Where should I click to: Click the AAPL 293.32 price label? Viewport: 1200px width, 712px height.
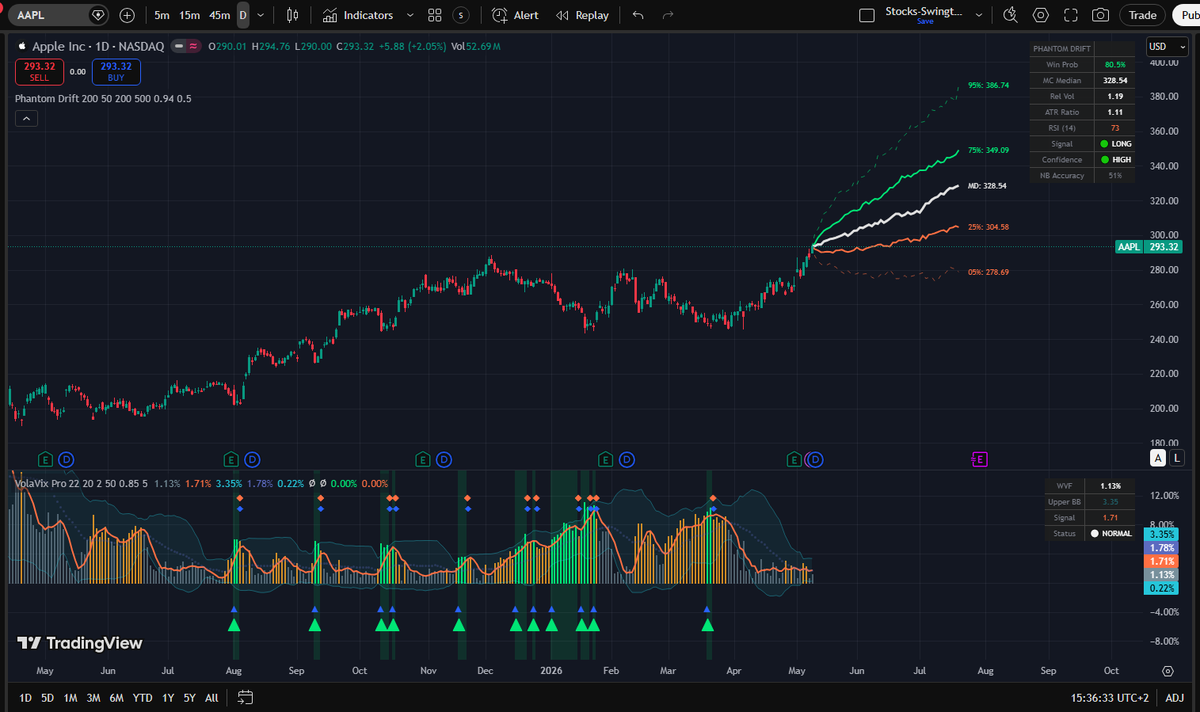coord(1149,247)
